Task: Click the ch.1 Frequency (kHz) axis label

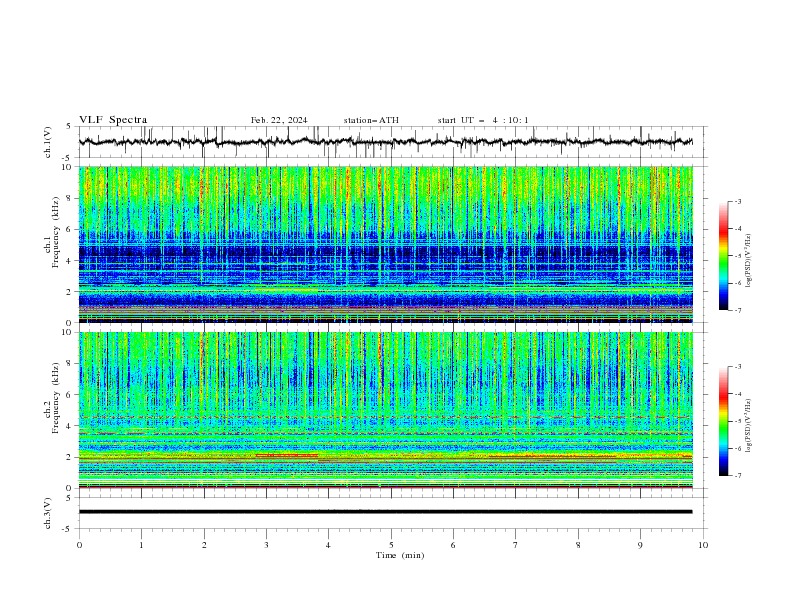Action: pos(52,244)
